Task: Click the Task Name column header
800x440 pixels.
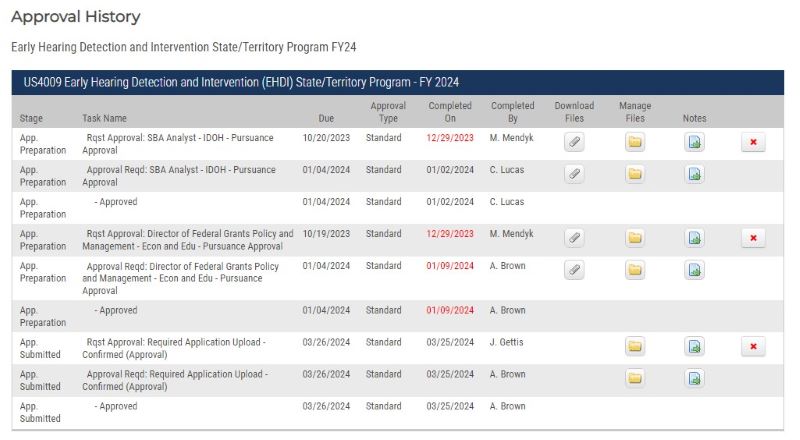Action: [x=104, y=118]
